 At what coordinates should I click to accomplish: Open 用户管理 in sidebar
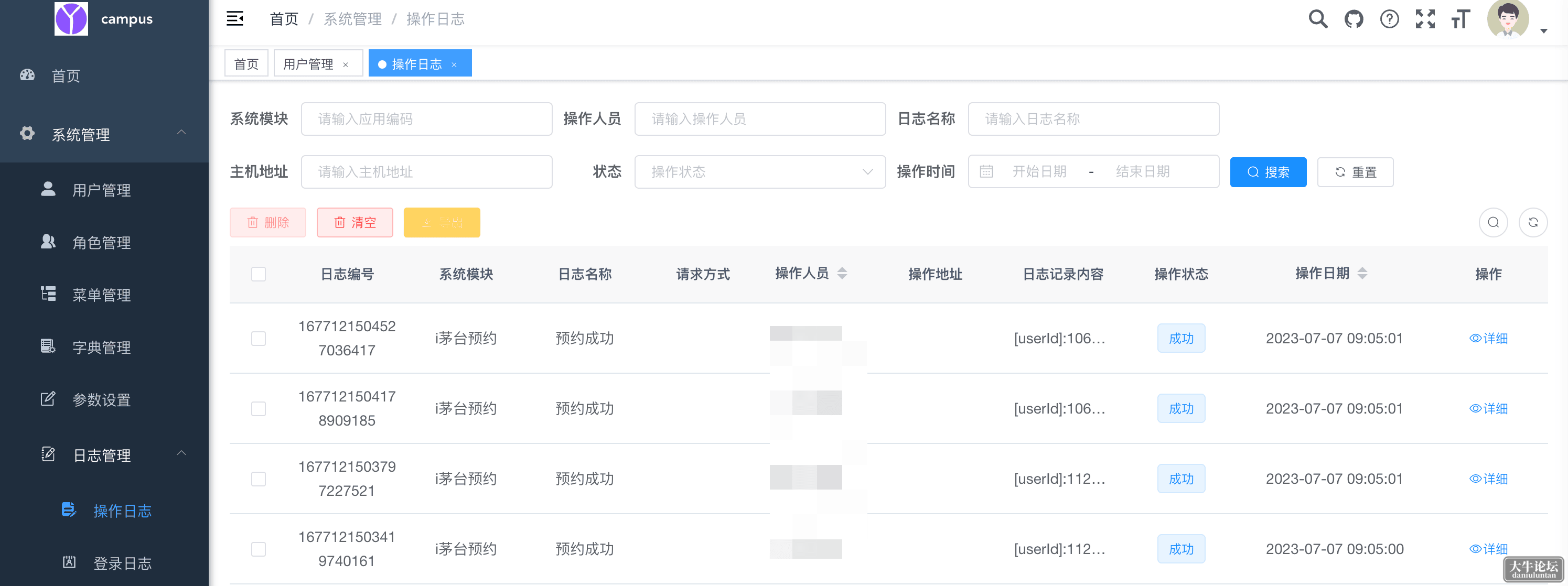(104, 190)
